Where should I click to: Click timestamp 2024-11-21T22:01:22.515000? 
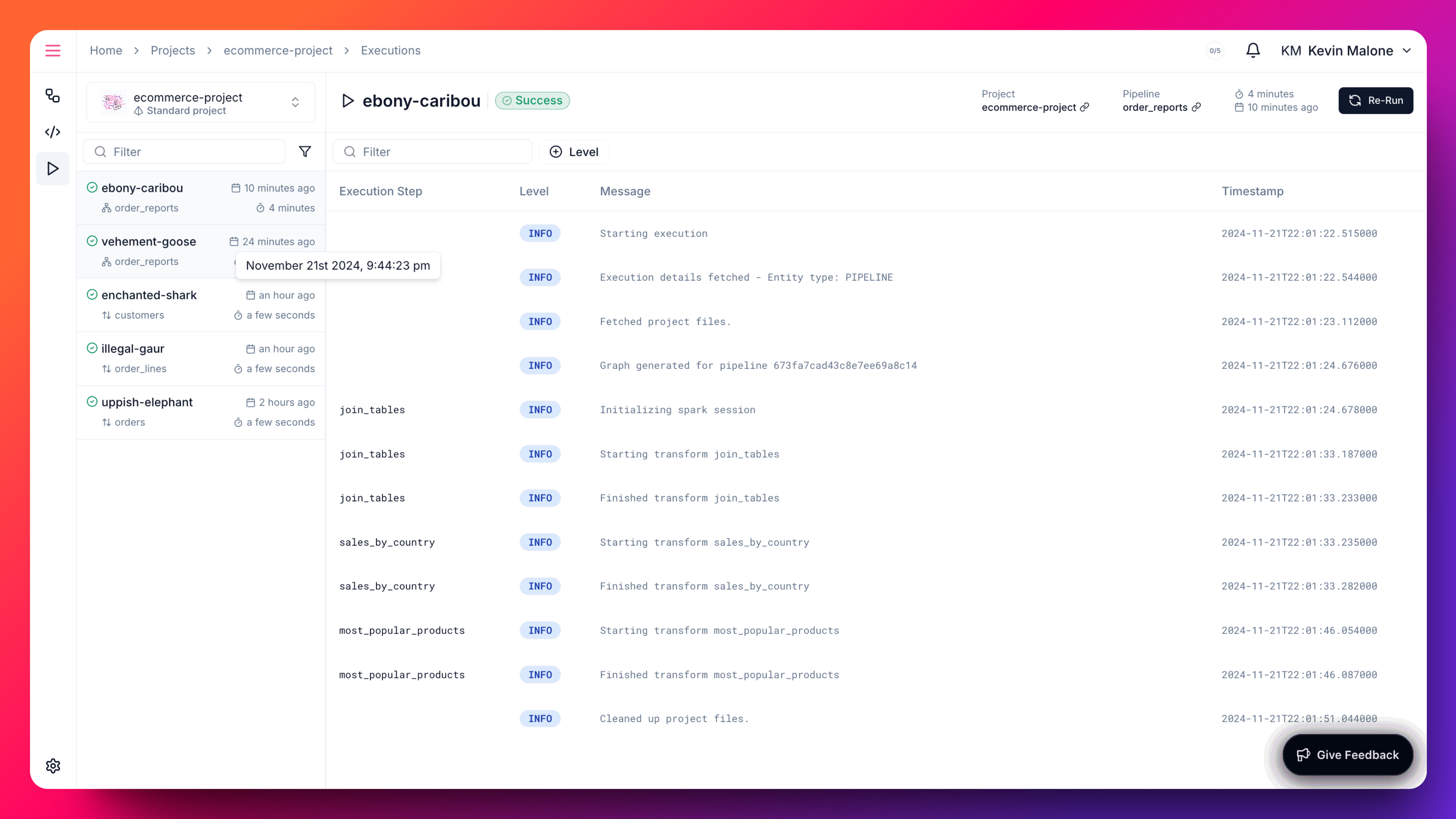pyautogui.click(x=1299, y=234)
